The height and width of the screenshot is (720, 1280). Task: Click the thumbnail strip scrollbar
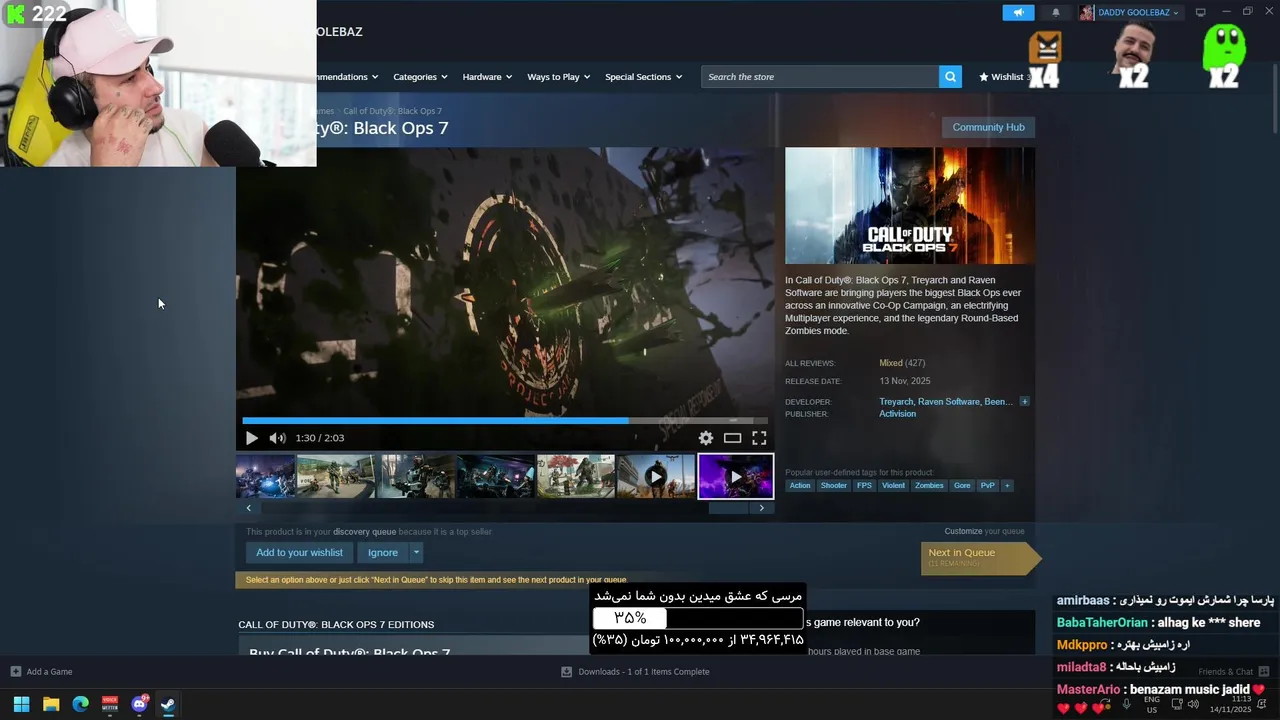tap(728, 508)
